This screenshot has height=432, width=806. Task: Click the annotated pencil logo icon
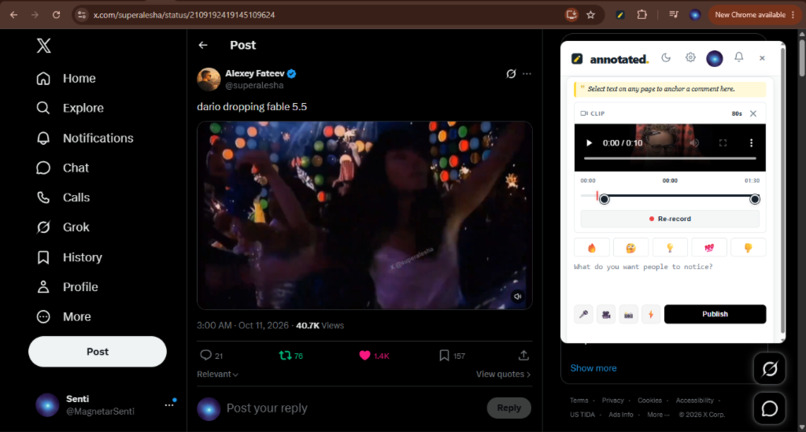[577, 59]
